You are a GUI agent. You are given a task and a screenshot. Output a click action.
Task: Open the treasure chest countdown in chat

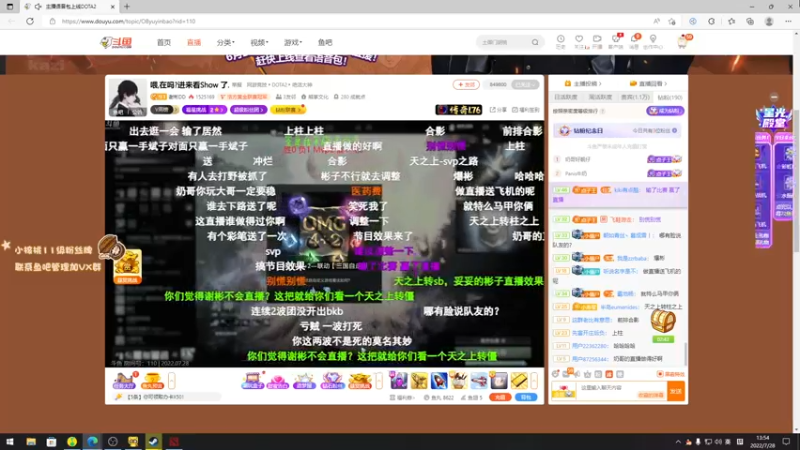tap(663, 328)
